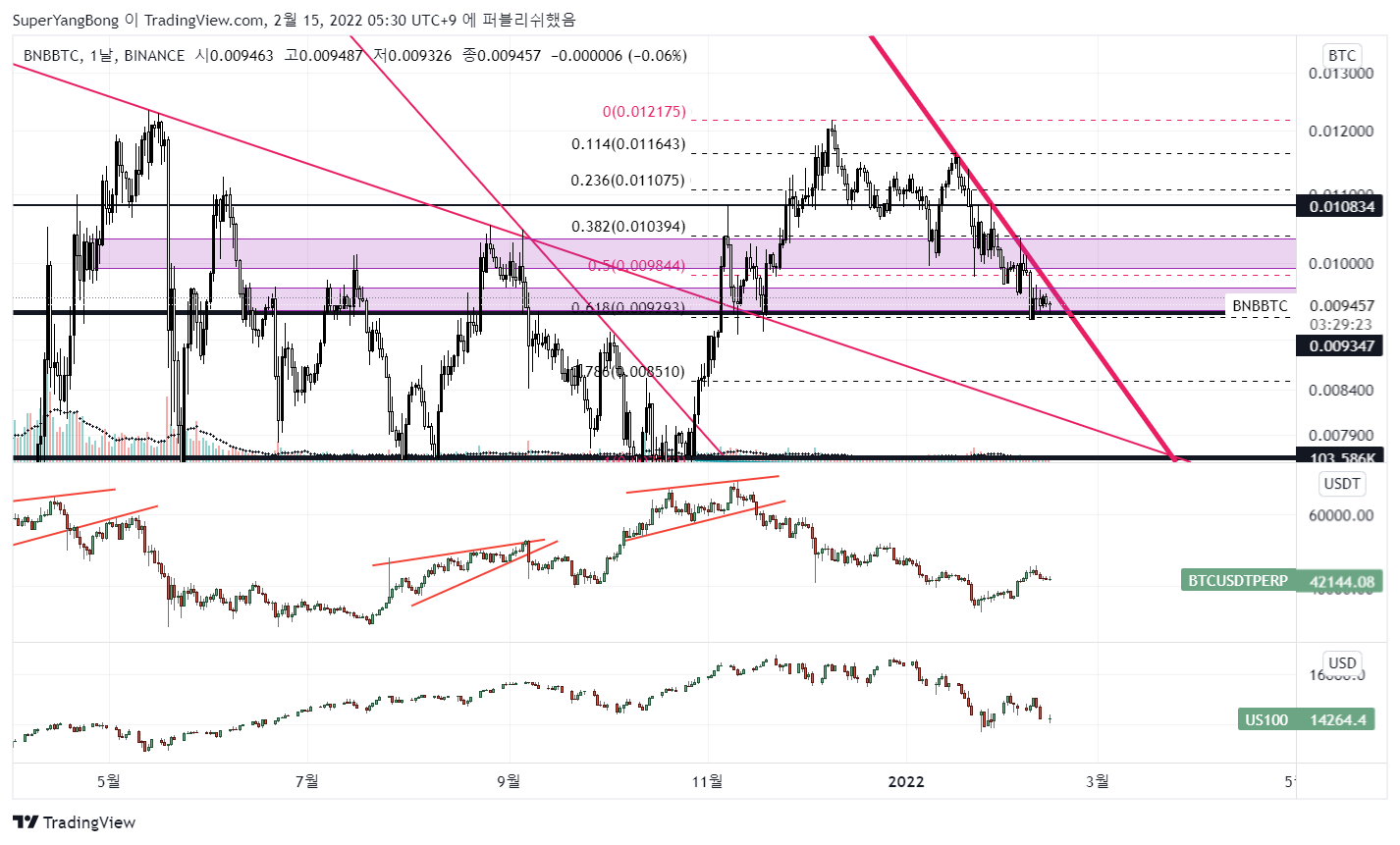Click the countdown timer 03:29:23

[x=1341, y=324]
